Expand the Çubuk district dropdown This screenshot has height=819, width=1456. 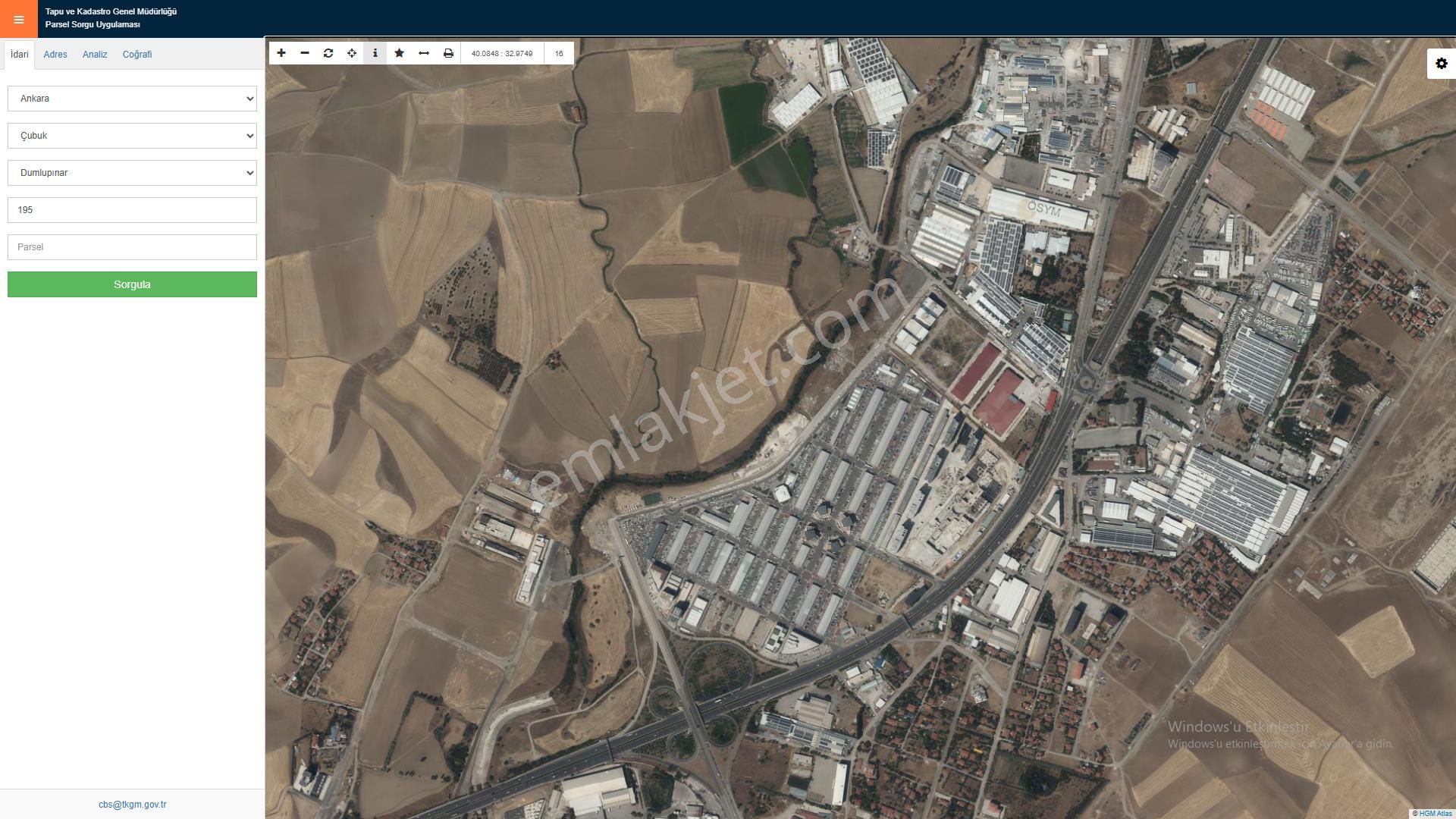pos(132,136)
